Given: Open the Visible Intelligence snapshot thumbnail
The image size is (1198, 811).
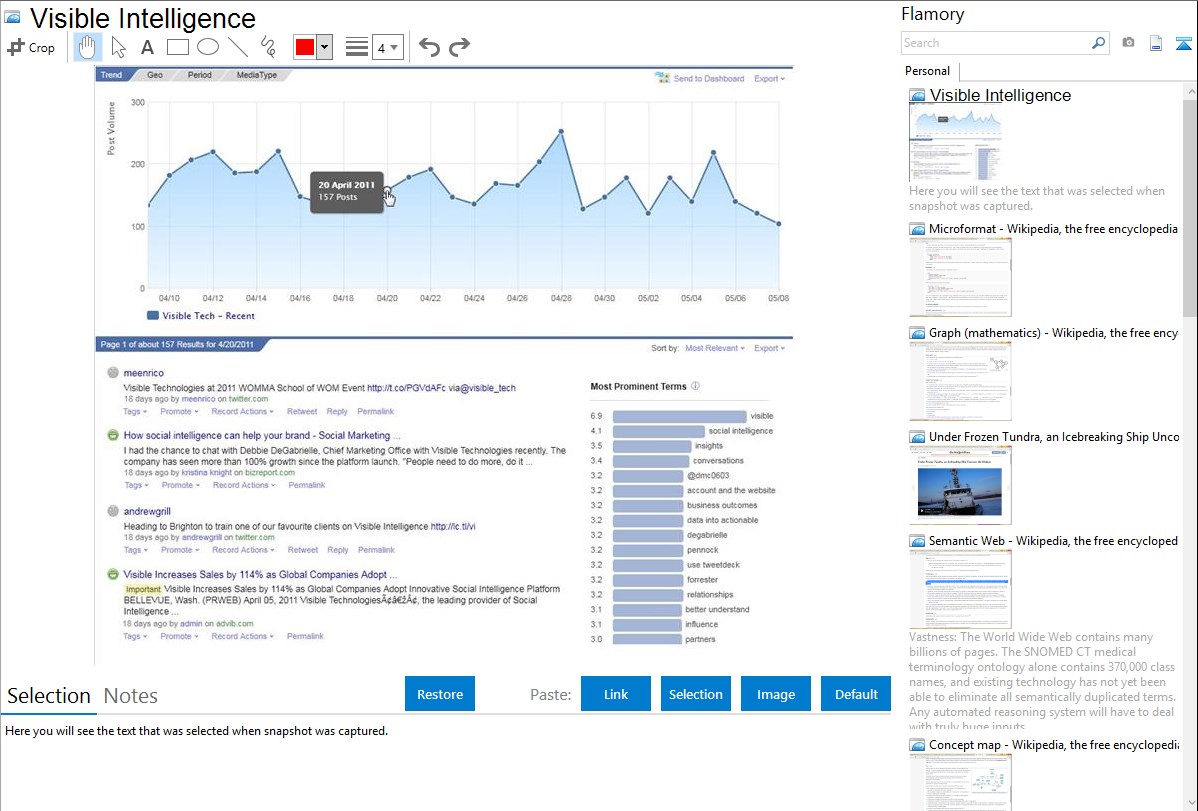Looking at the screenshot, I should click(955, 143).
